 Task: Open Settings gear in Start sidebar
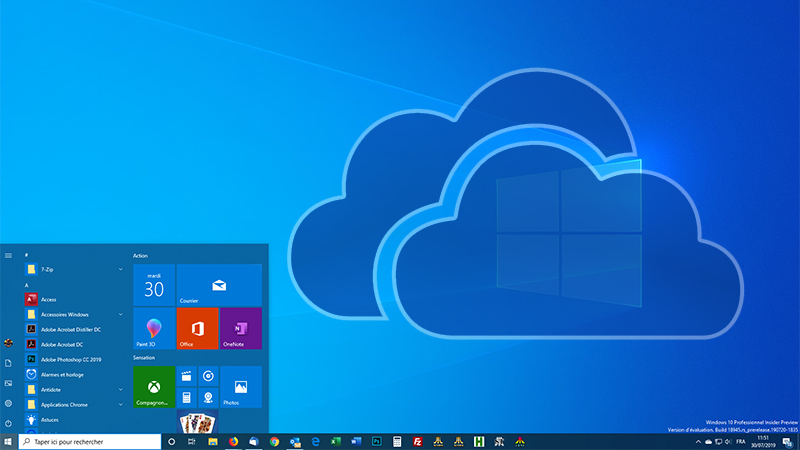pos(8,404)
